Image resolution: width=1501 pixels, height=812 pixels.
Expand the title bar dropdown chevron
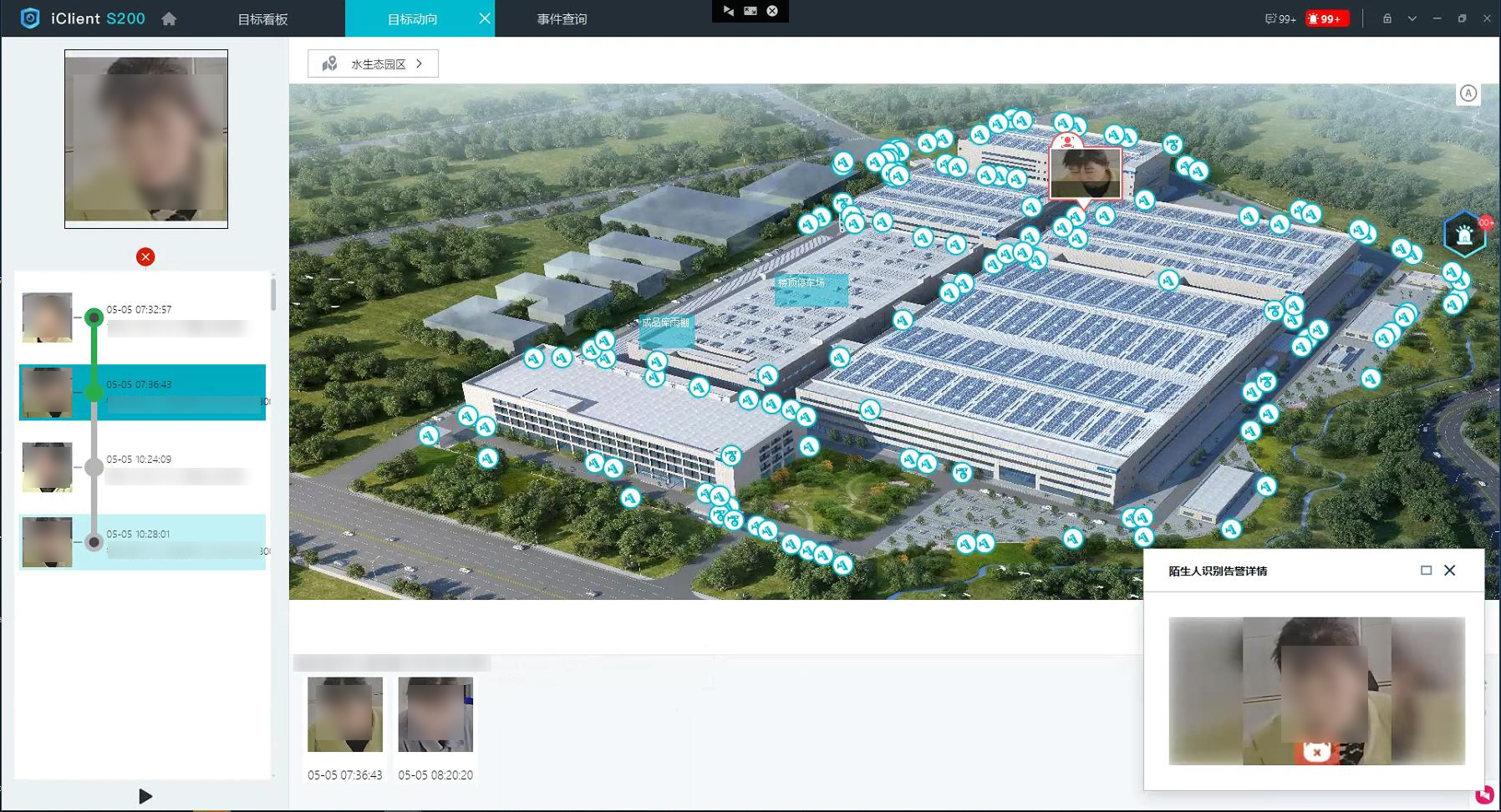click(x=1412, y=18)
